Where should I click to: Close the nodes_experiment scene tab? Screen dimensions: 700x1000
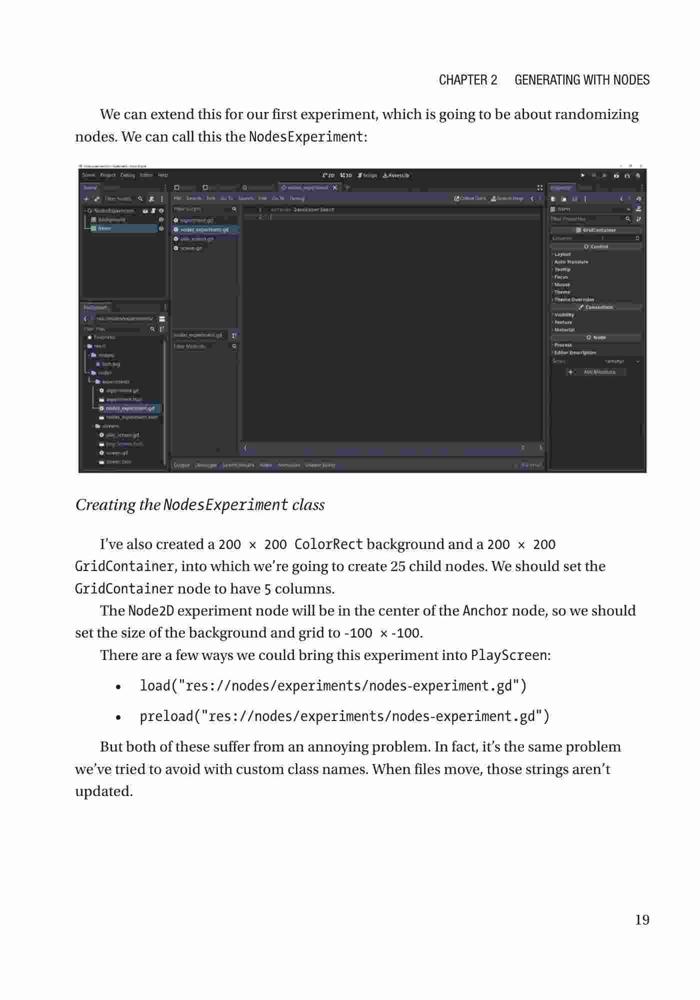(x=335, y=188)
